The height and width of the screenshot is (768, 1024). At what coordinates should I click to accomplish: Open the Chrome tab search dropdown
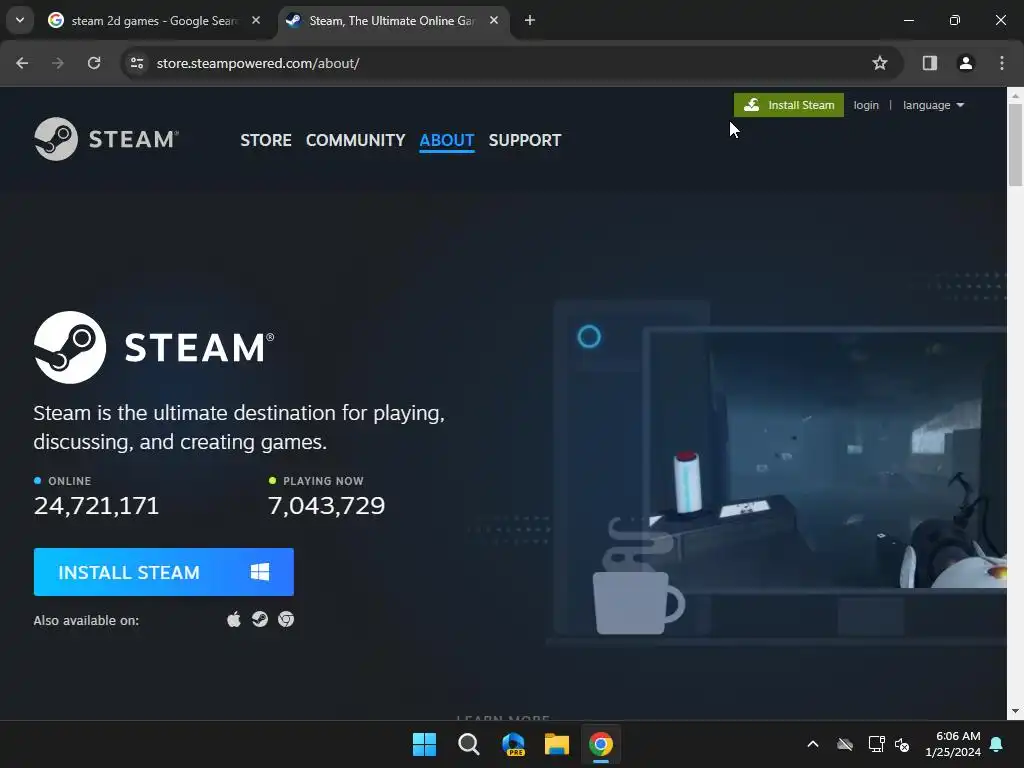coord(20,20)
